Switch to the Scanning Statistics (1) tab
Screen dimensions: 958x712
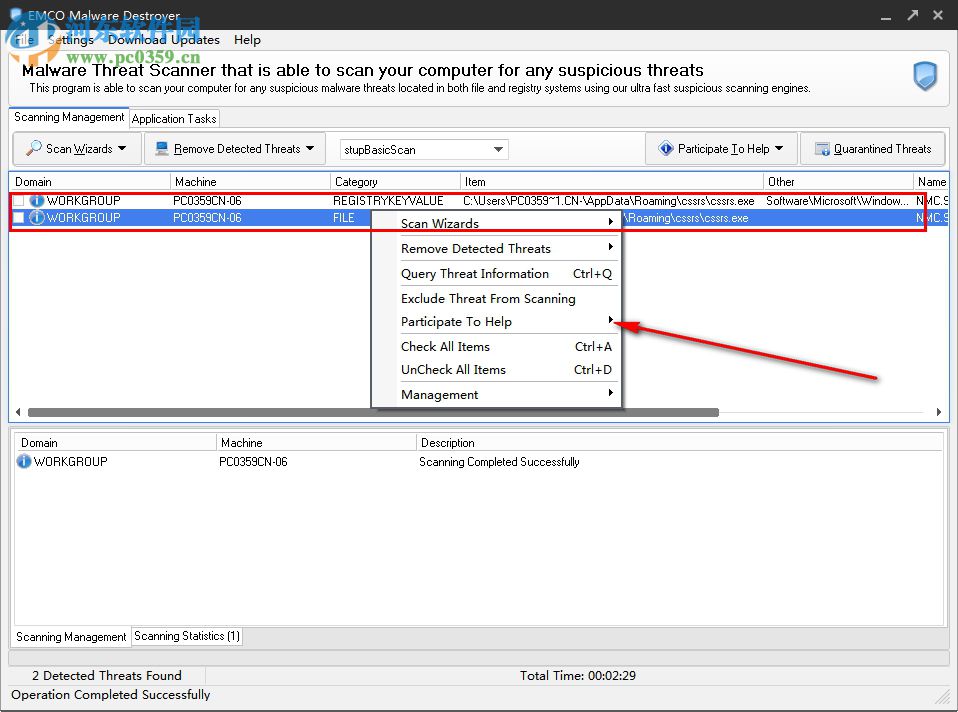[186, 636]
